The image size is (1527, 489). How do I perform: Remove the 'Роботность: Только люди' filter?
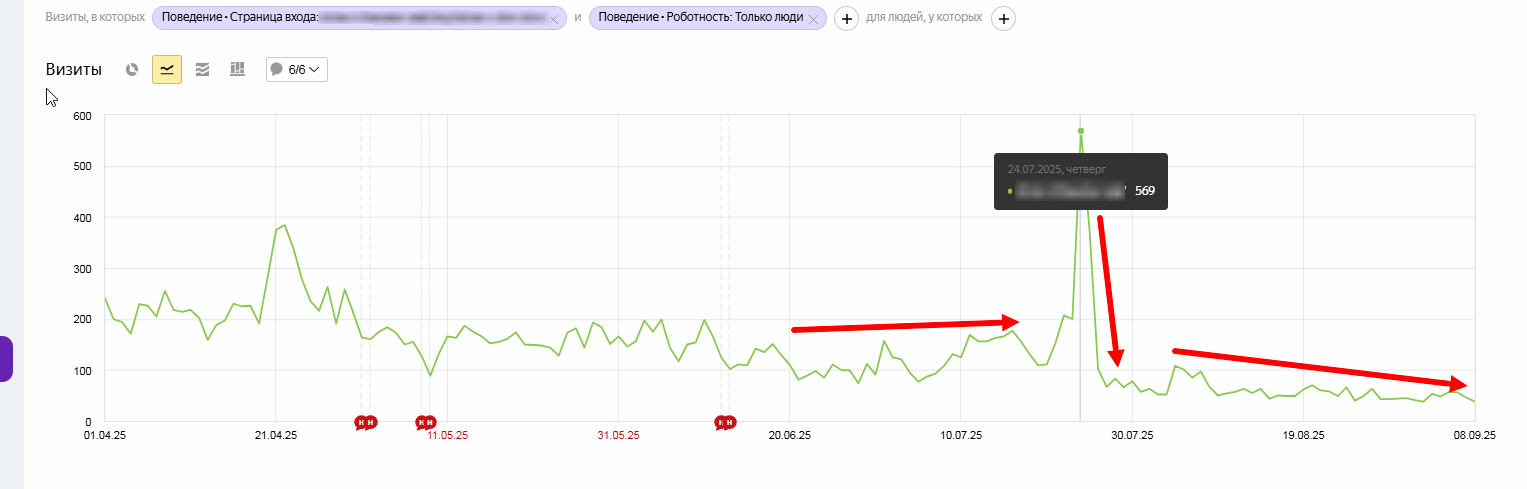coord(814,19)
